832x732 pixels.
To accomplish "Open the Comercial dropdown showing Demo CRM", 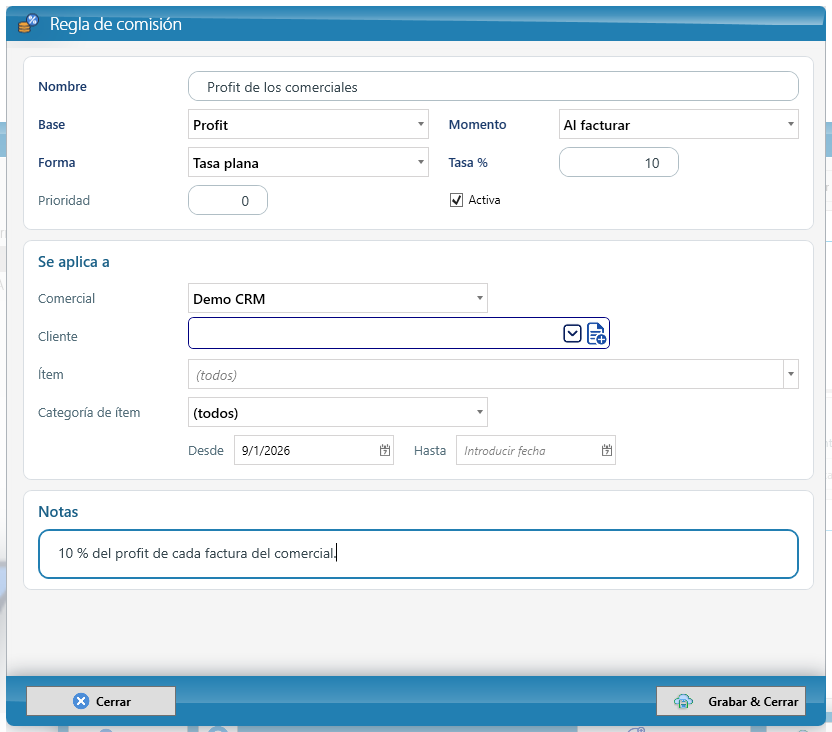I will (338, 299).
